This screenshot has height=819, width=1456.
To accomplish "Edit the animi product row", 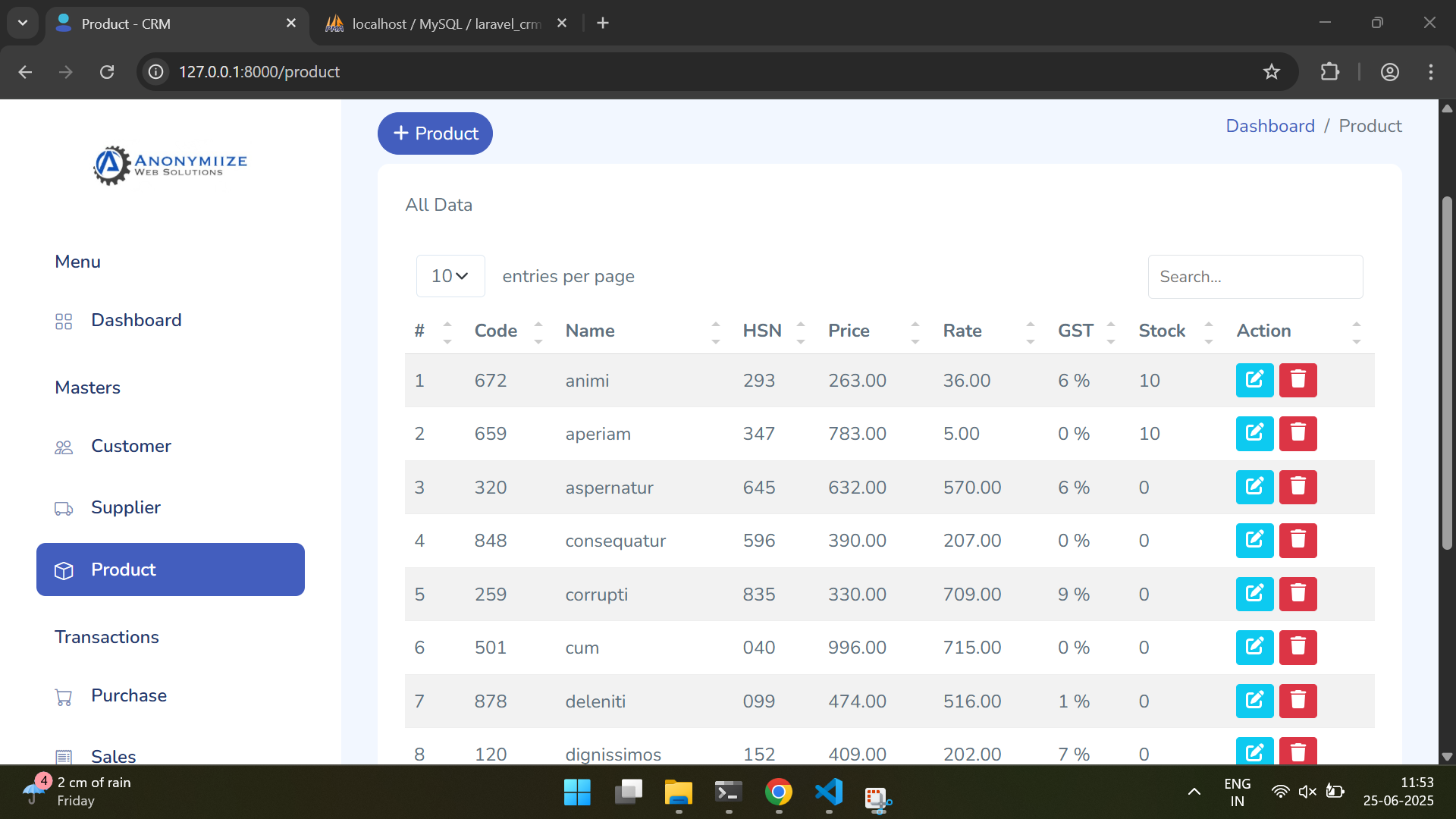I will [1254, 380].
